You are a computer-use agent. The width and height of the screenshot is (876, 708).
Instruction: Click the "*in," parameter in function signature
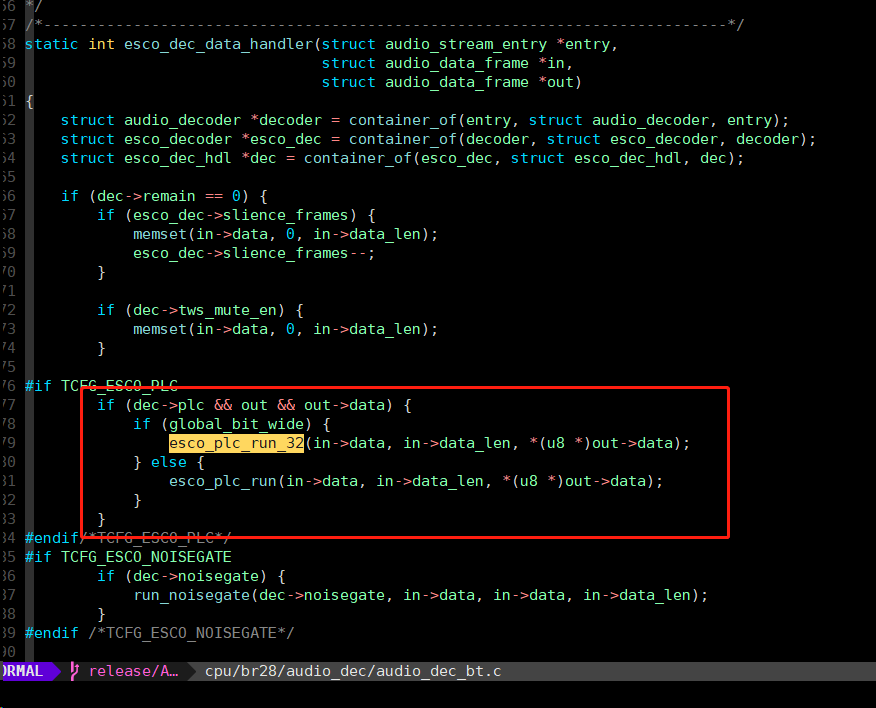[556, 63]
